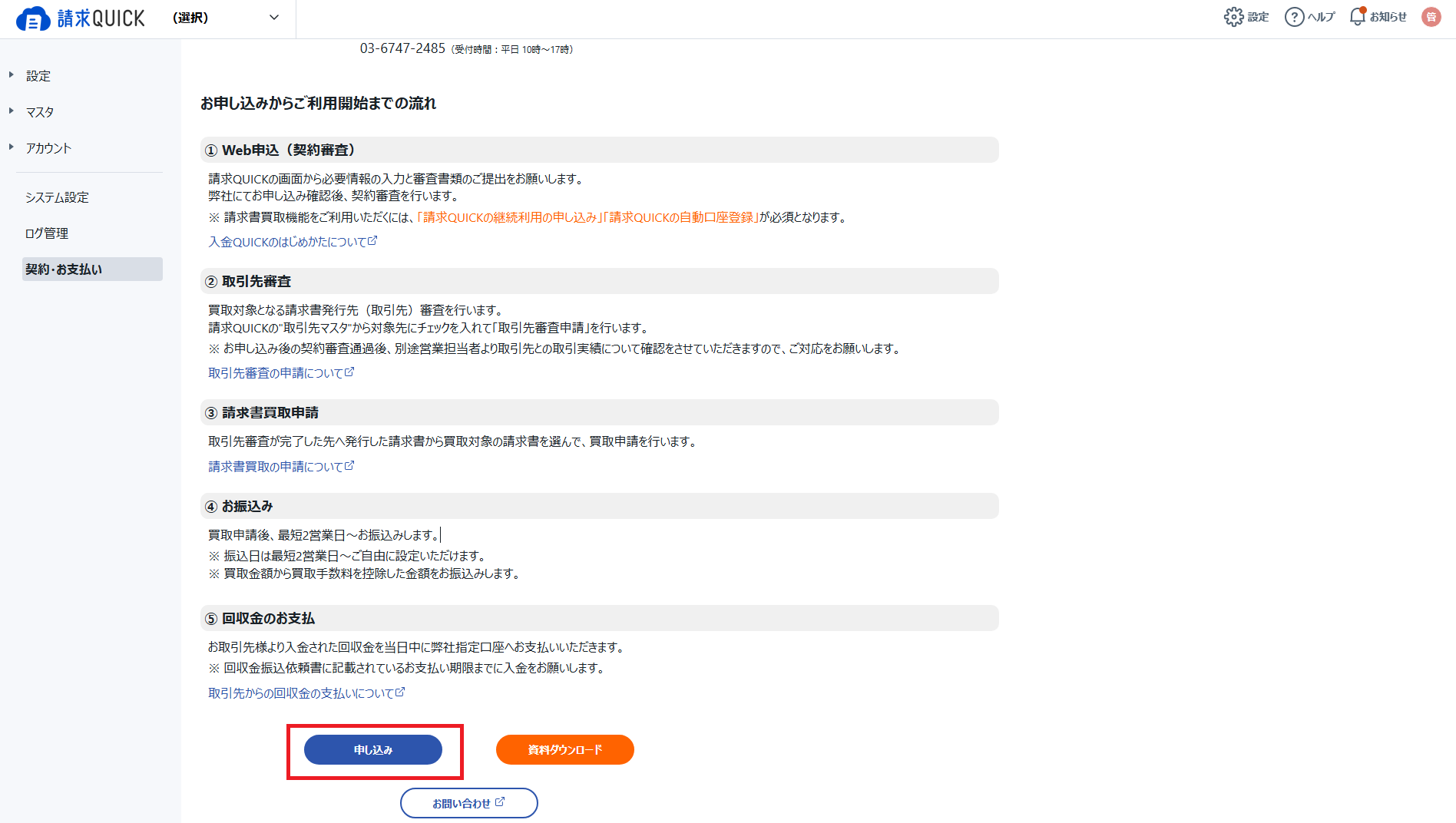Click the ③ 請求書買取申請 section header
The width and height of the screenshot is (1456, 823).
pos(600,412)
